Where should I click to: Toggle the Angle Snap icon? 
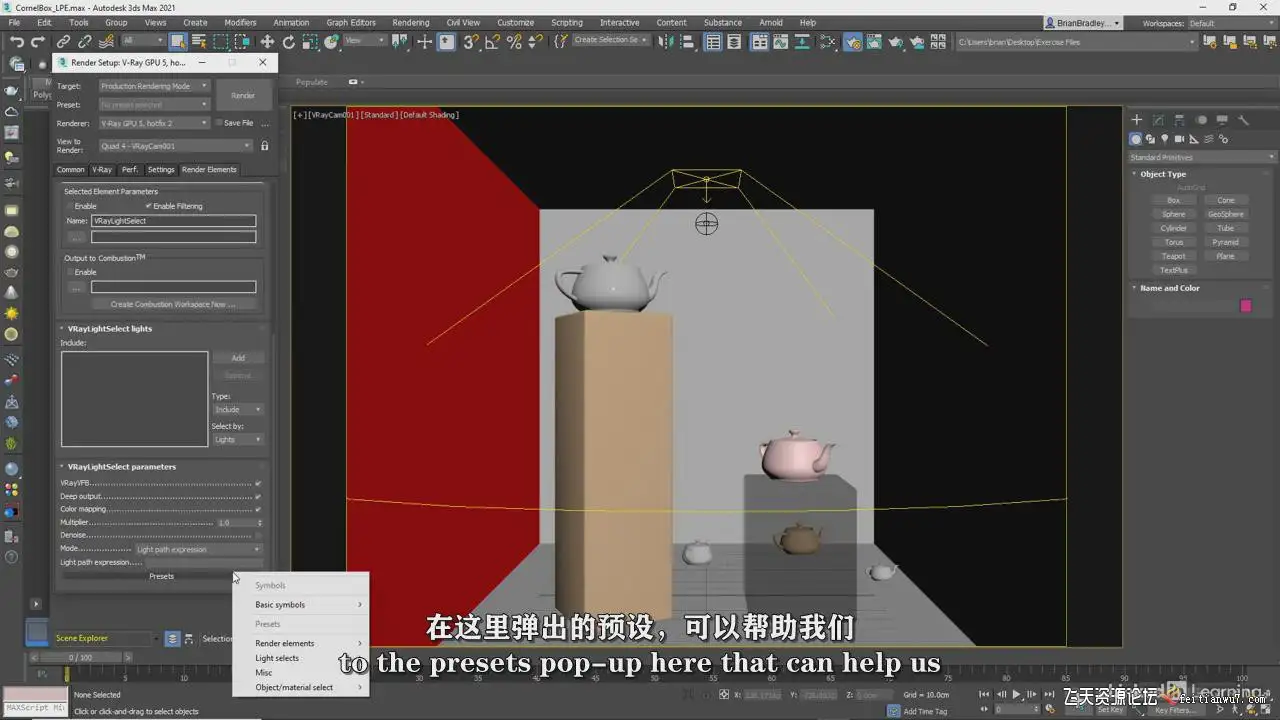click(x=493, y=41)
